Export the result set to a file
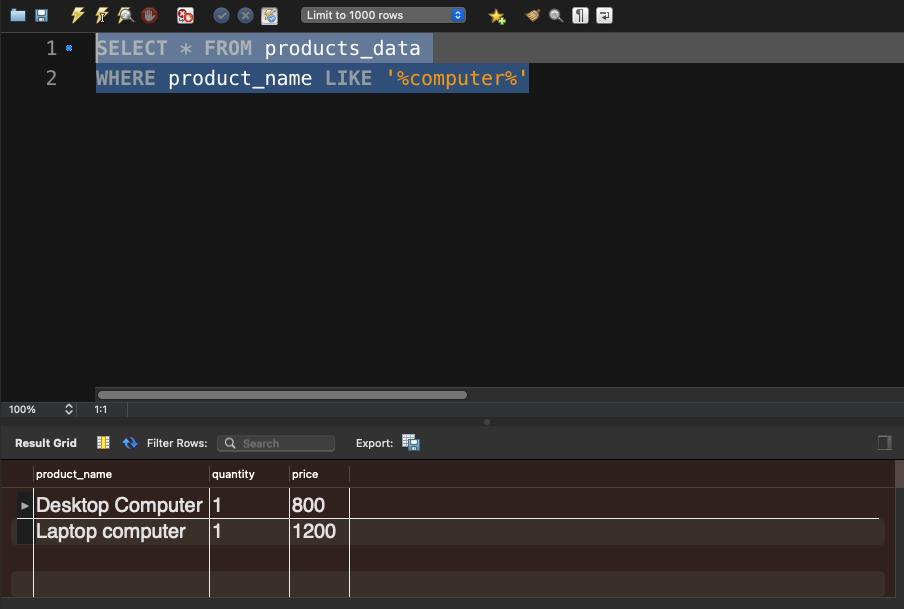This screenshot has width=904, height=609. 410,443
